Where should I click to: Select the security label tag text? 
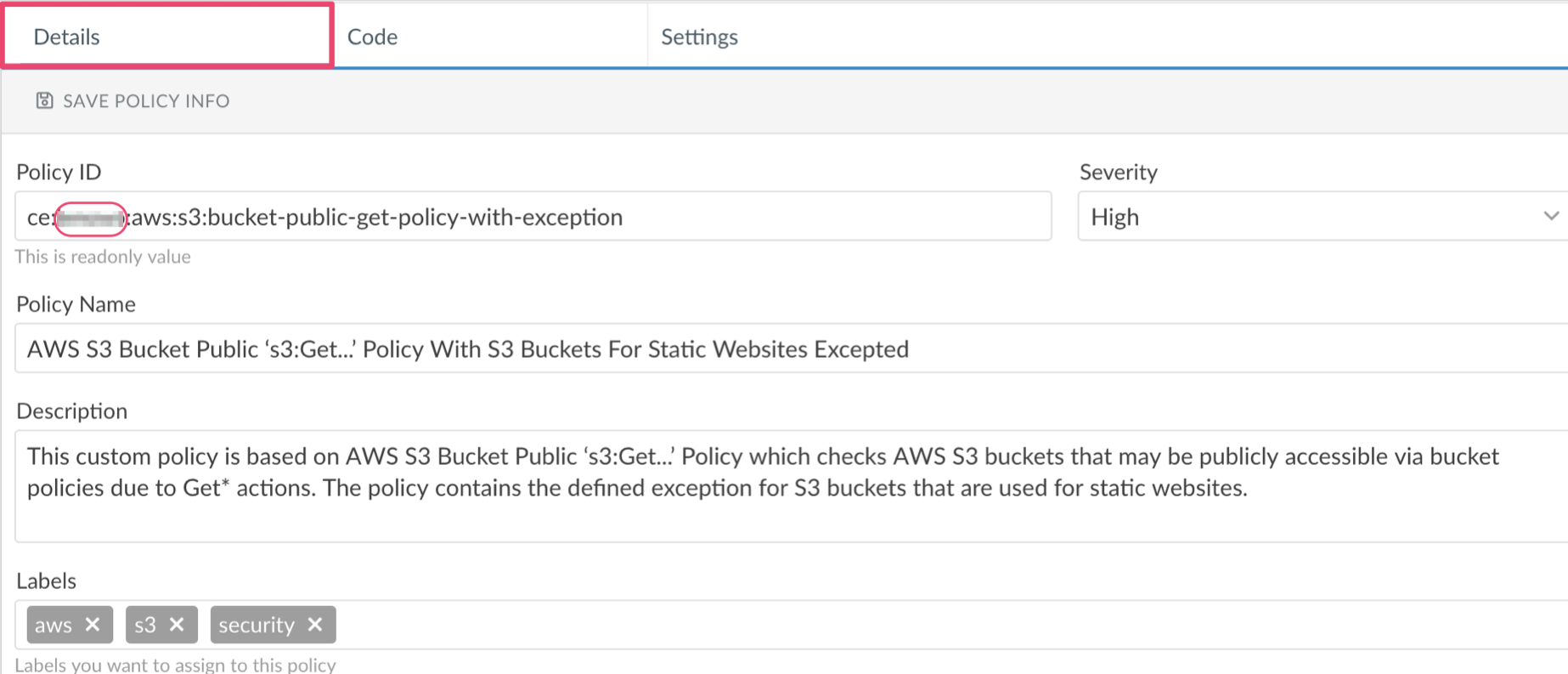[257, 625]
